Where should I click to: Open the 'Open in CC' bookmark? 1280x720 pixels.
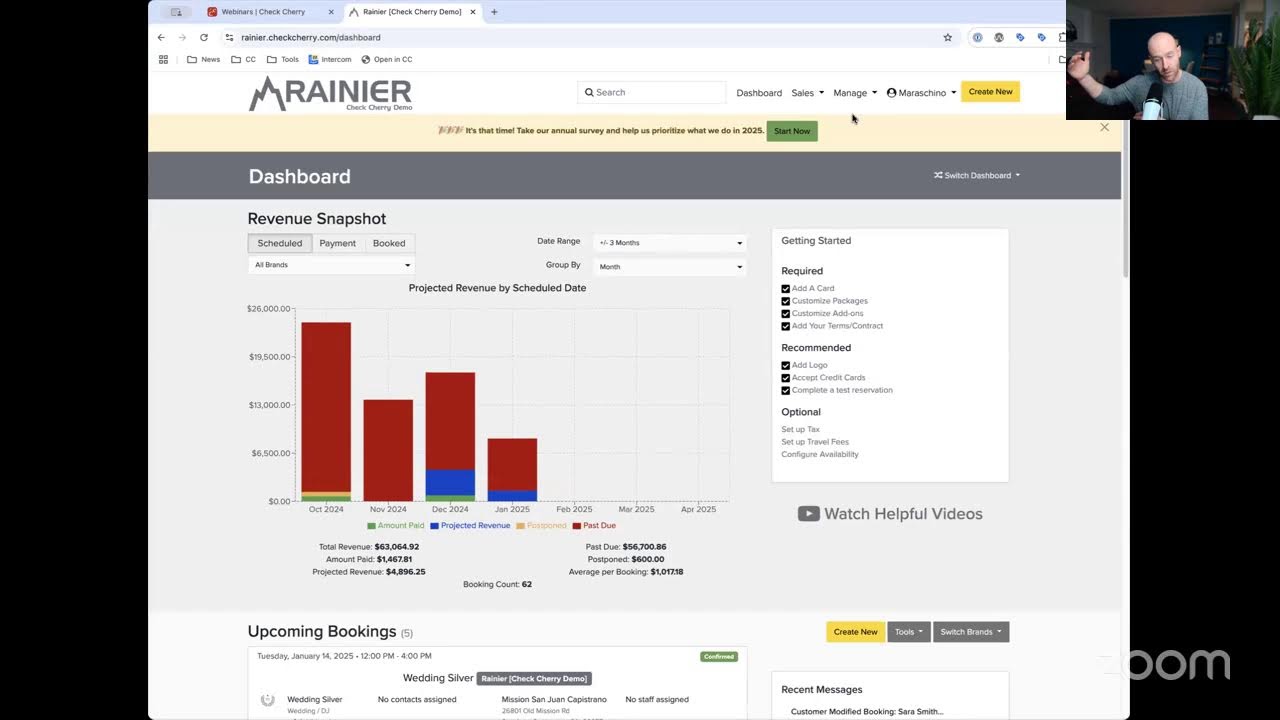coord(387,59)
